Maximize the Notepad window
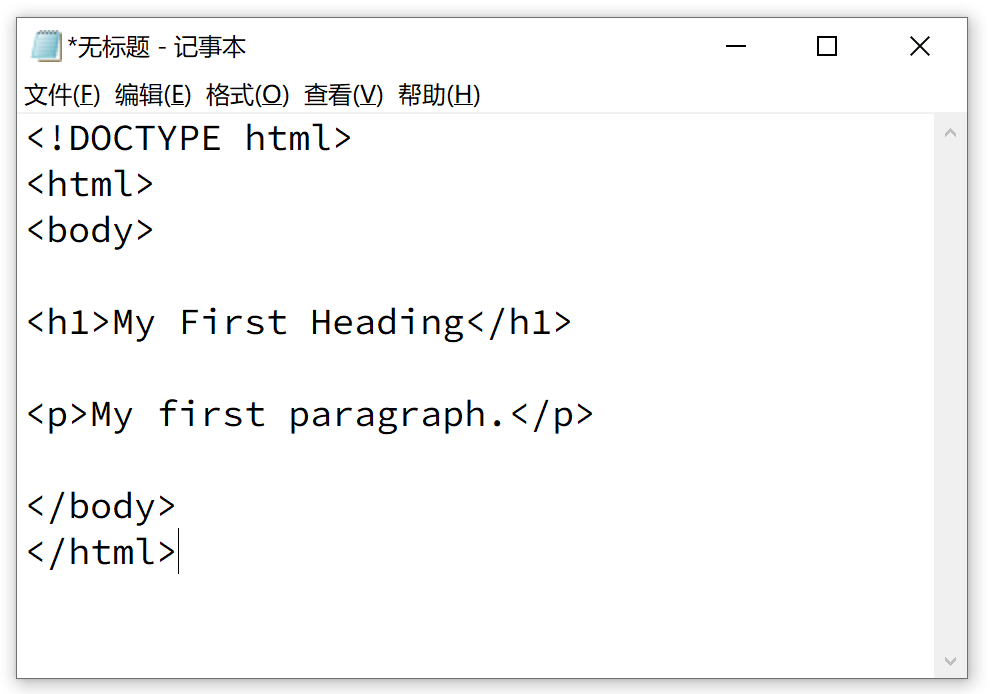This screenshot has height=694, width=990. (x=827, y=46)
